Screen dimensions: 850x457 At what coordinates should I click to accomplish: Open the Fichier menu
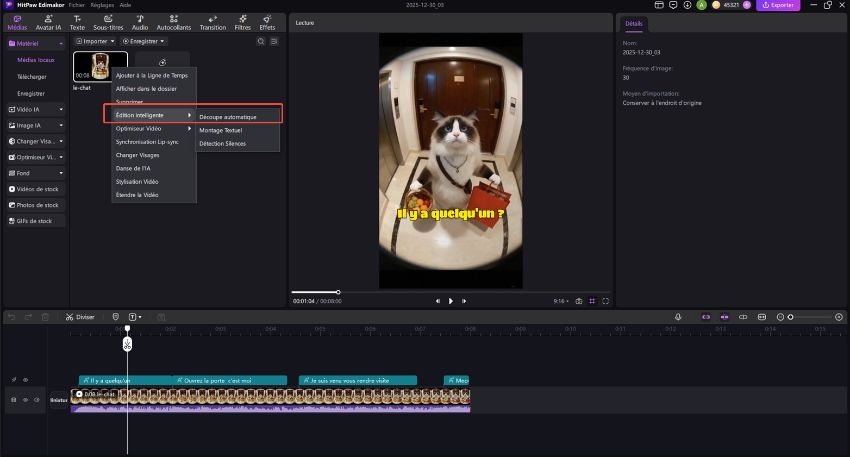point(76,5)
